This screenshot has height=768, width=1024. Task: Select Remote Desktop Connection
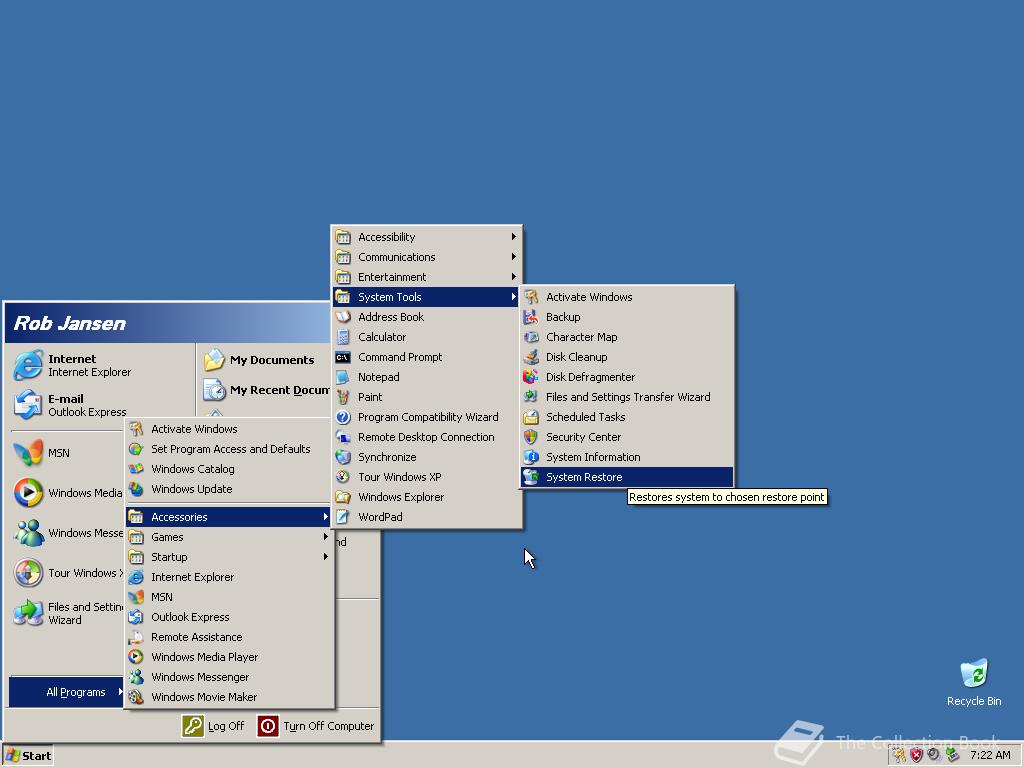(426, 437)
